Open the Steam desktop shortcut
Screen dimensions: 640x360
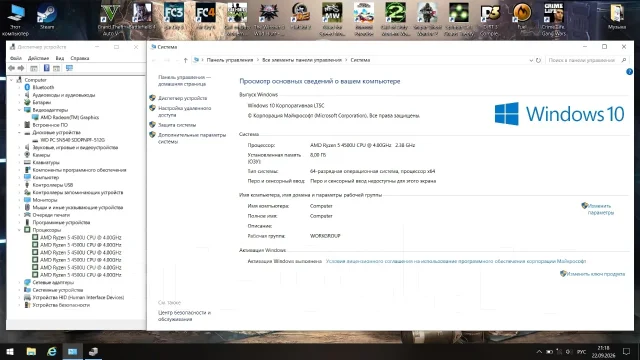click(x=47, y=16)
